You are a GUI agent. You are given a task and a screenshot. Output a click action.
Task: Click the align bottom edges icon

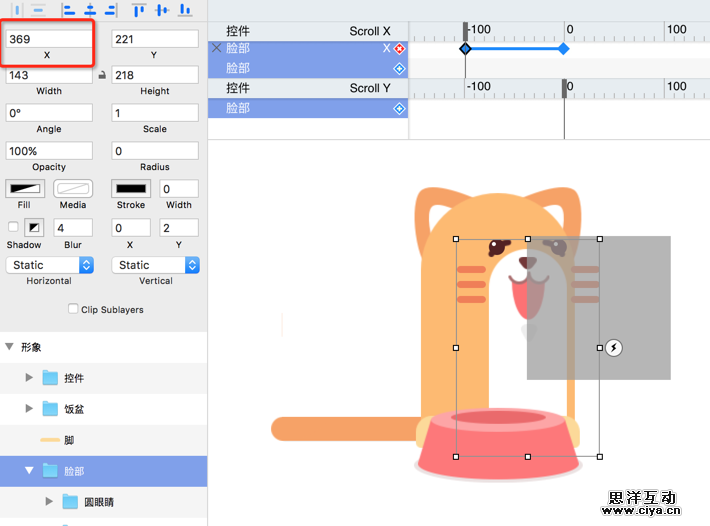pyautogui.click(x=184, y=10)
